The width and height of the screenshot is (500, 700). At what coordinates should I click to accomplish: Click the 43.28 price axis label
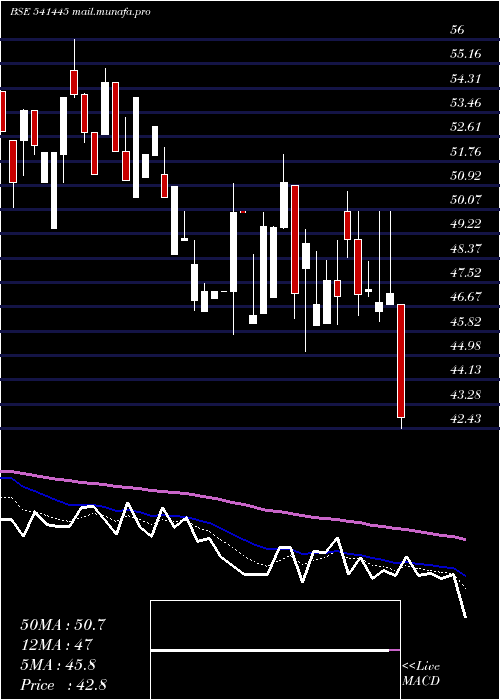tap(466, 394)
